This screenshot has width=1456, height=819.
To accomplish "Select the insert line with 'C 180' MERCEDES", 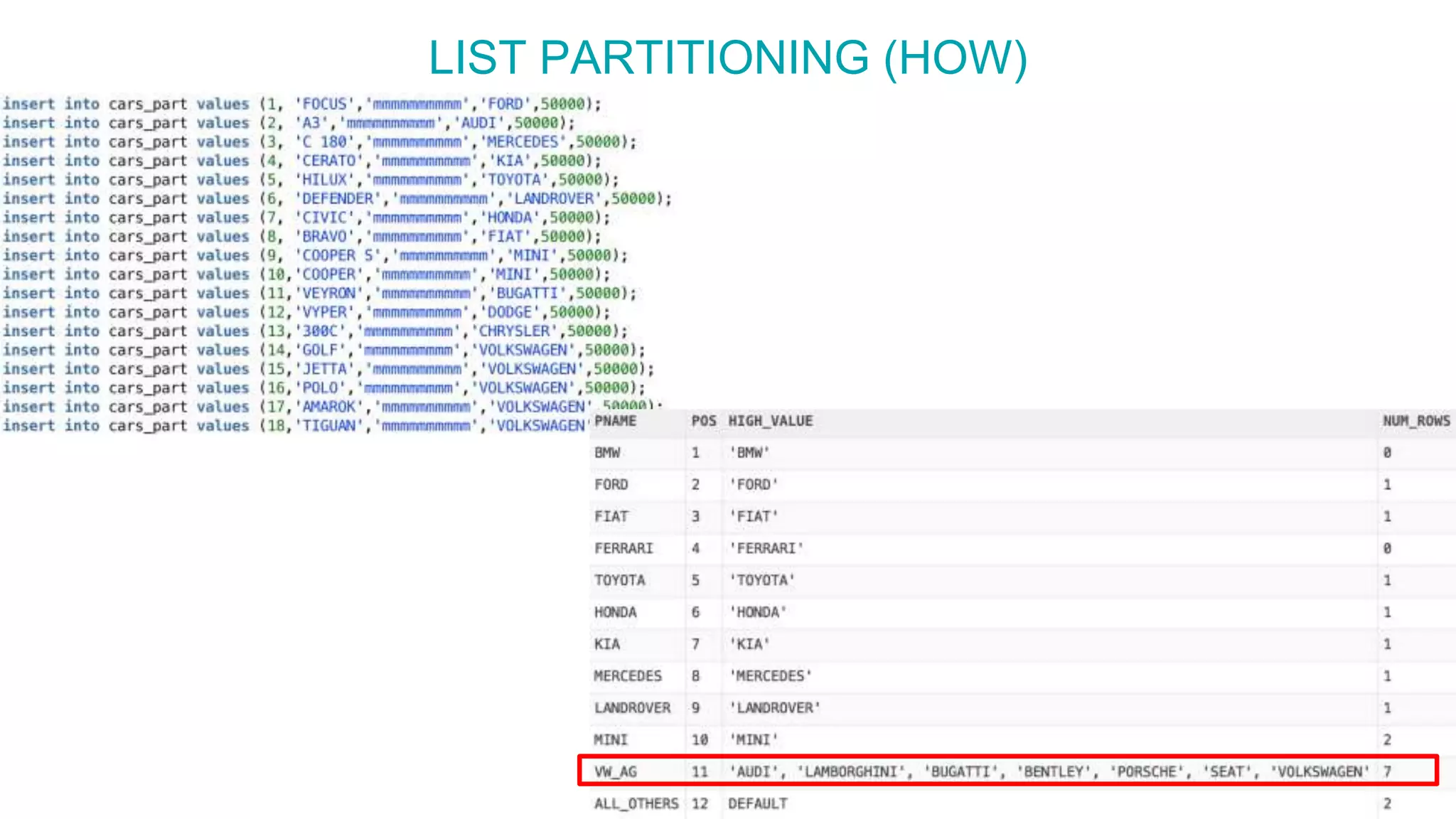I will [x=320, y=141].
